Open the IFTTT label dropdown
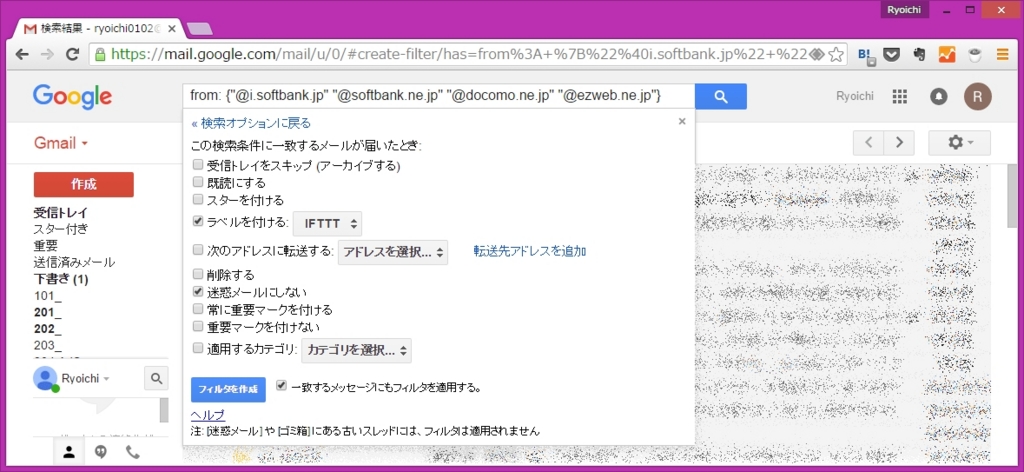The width and height of the screenshot is (1024, 472). (x=328, y=223)
